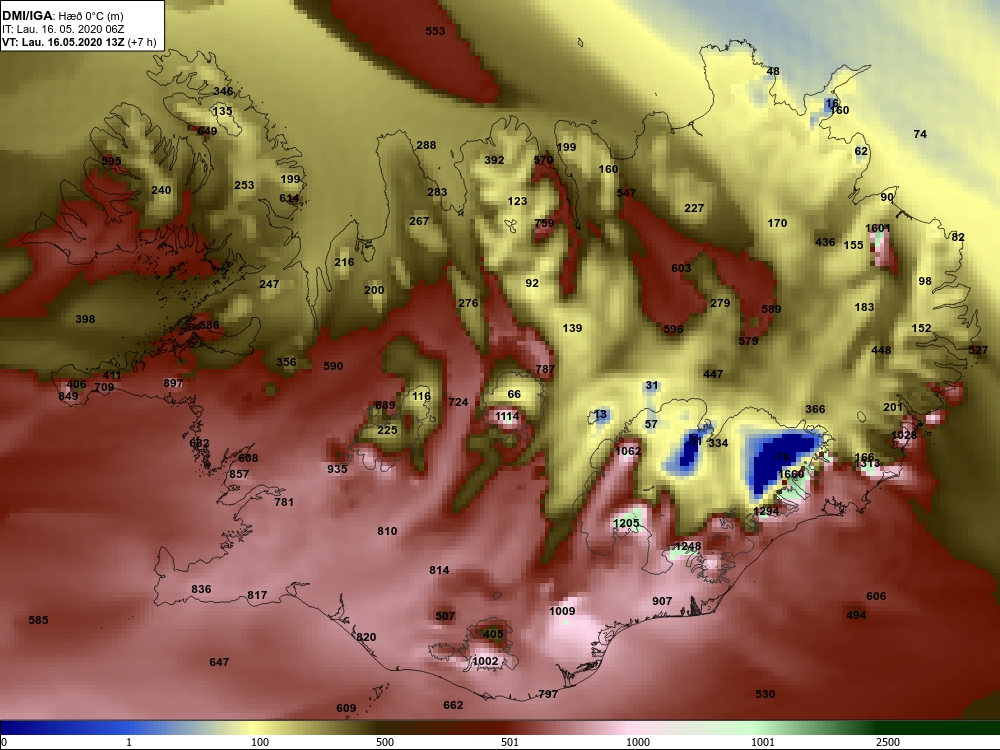Click the map value '346'

pyautogui.click(x=223, y=91)
